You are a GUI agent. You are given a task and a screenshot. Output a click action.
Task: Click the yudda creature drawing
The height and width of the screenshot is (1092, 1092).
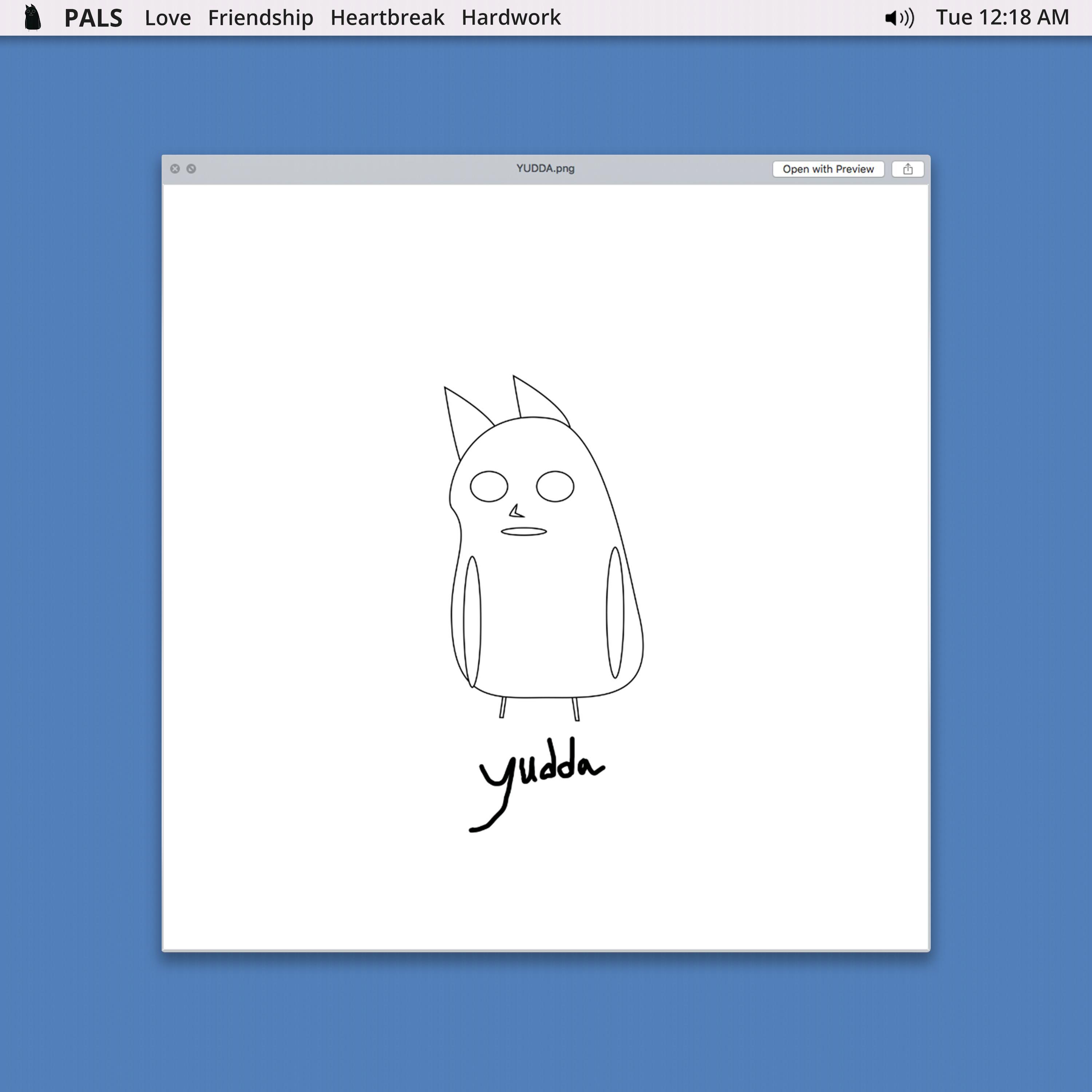(543, 548)
